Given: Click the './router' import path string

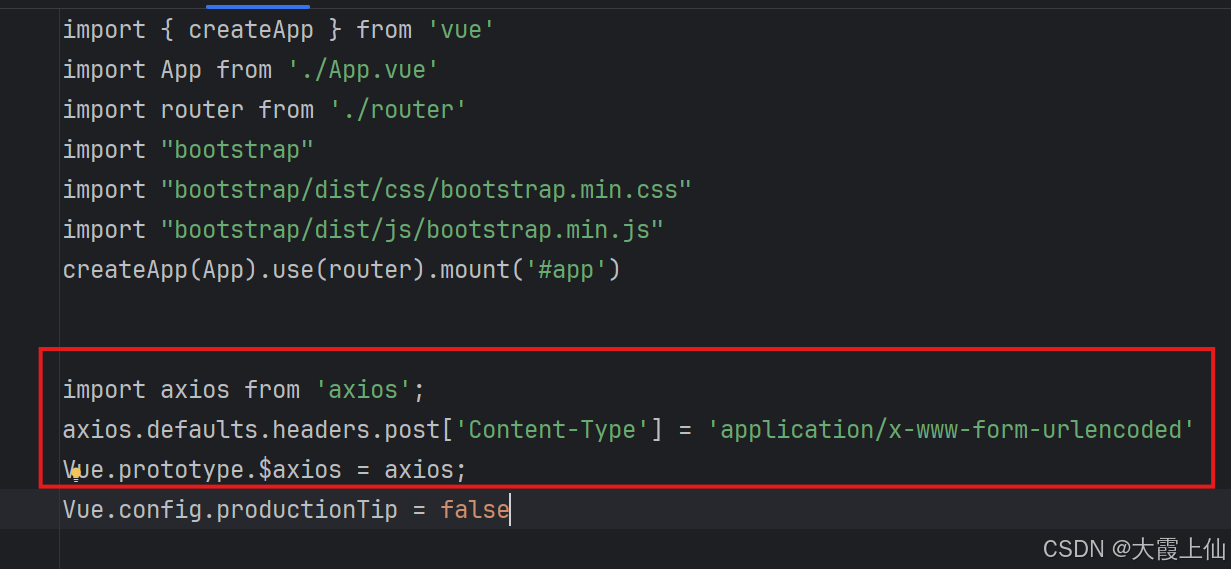Looking at the screenshot, I should (x=398, y=110).
